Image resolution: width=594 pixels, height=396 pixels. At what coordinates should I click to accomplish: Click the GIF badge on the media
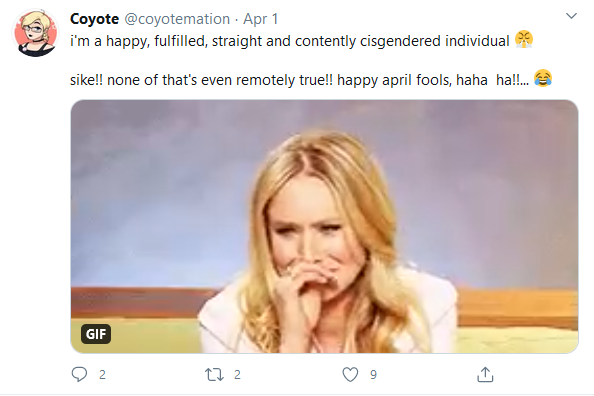[96, 334]
